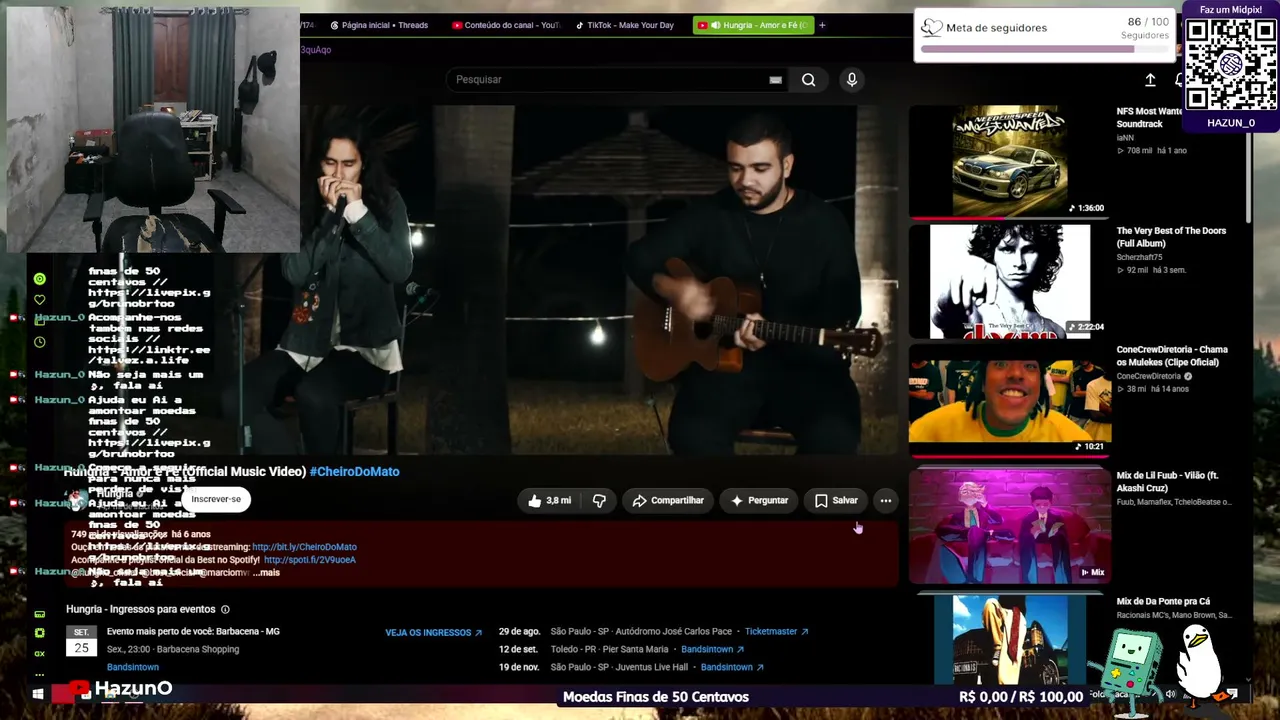Open the bit.ly/CheiroDoMato link

click(x=304, y=547)
